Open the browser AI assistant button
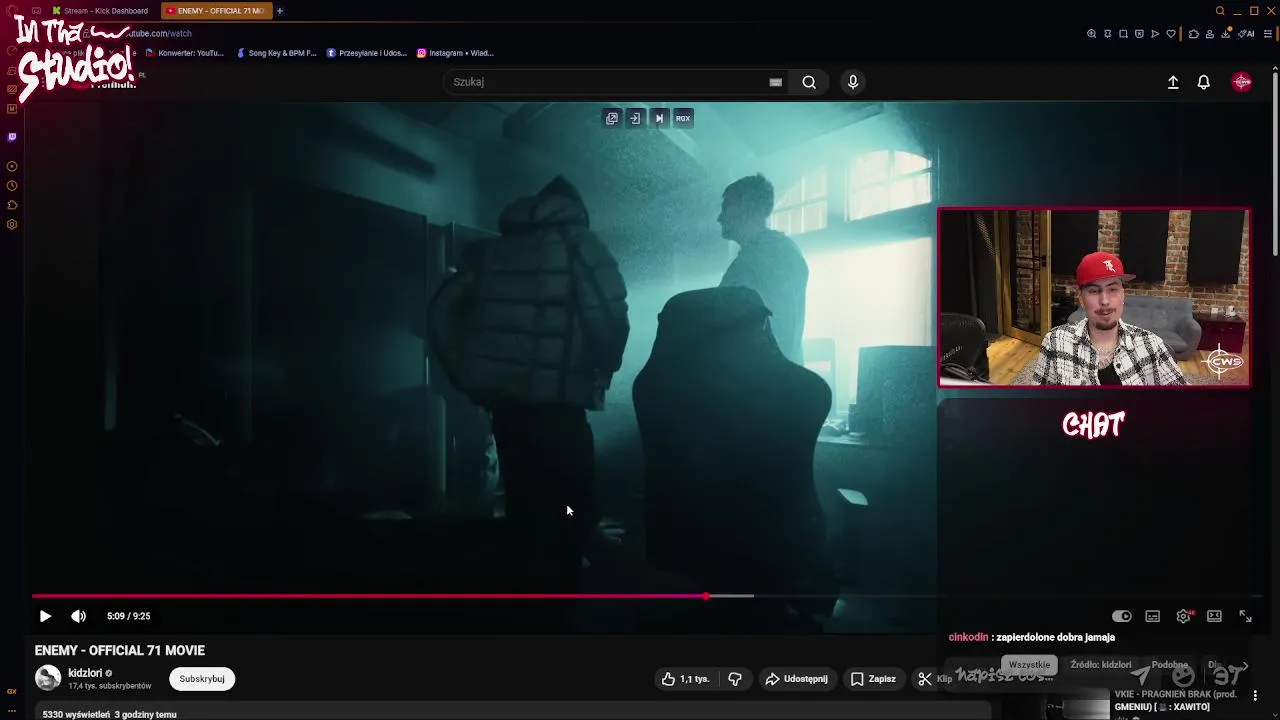The width and height of the screenshot is (1280, 720). point(1246,34)
